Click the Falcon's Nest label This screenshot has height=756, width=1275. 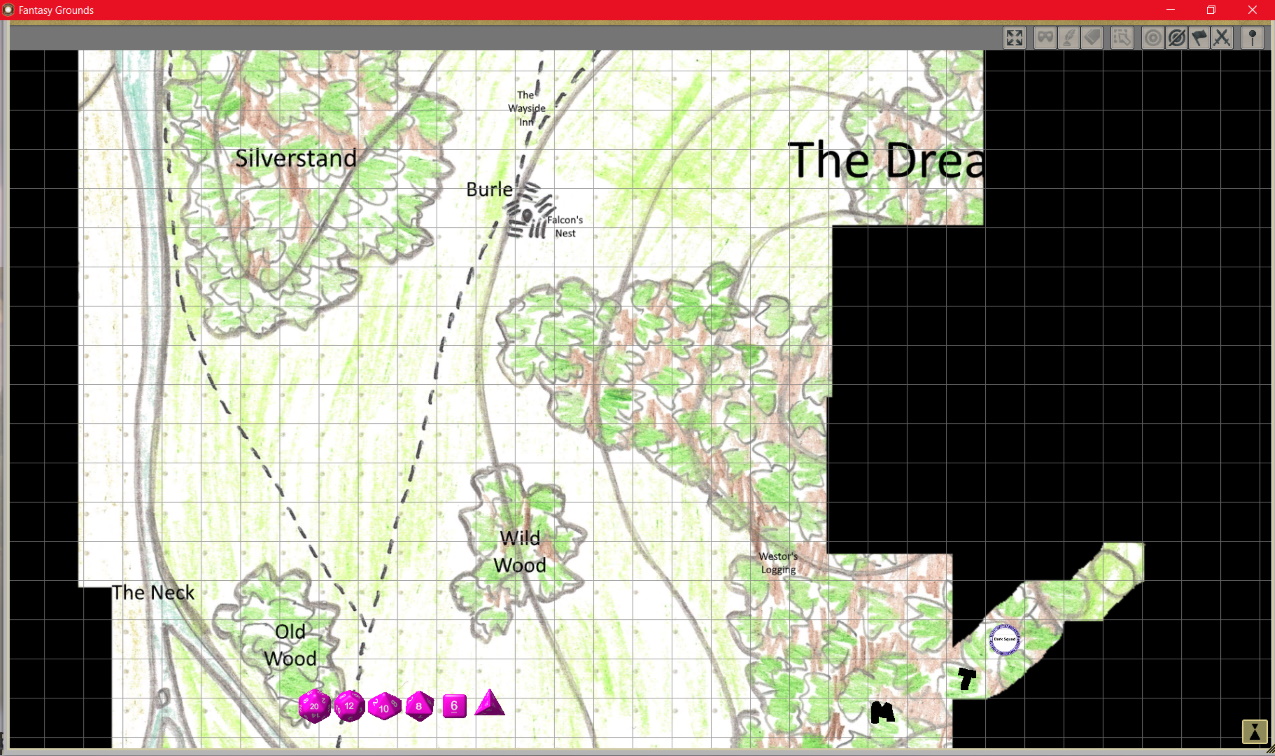pyautogui.click(x=565, y=226)
